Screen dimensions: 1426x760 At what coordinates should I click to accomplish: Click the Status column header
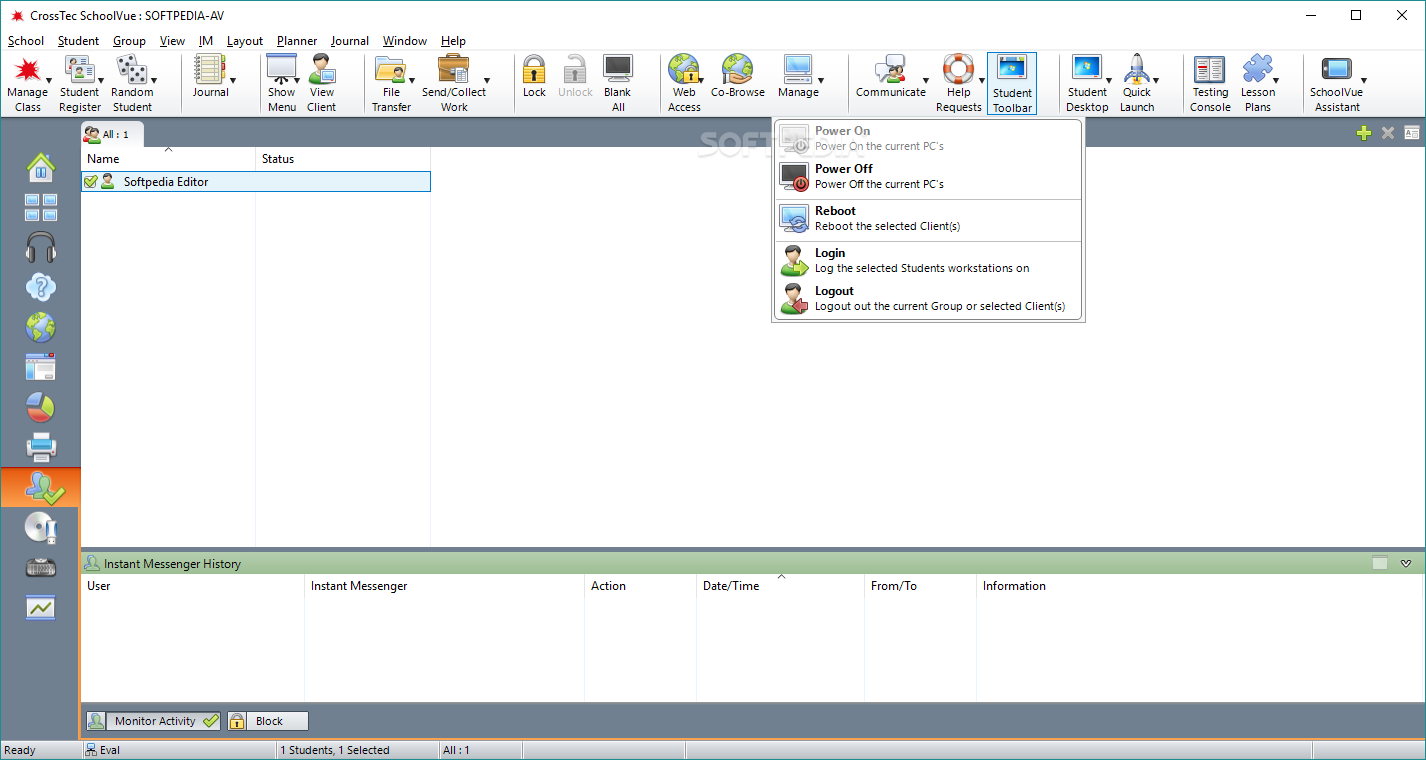point(343,159)
